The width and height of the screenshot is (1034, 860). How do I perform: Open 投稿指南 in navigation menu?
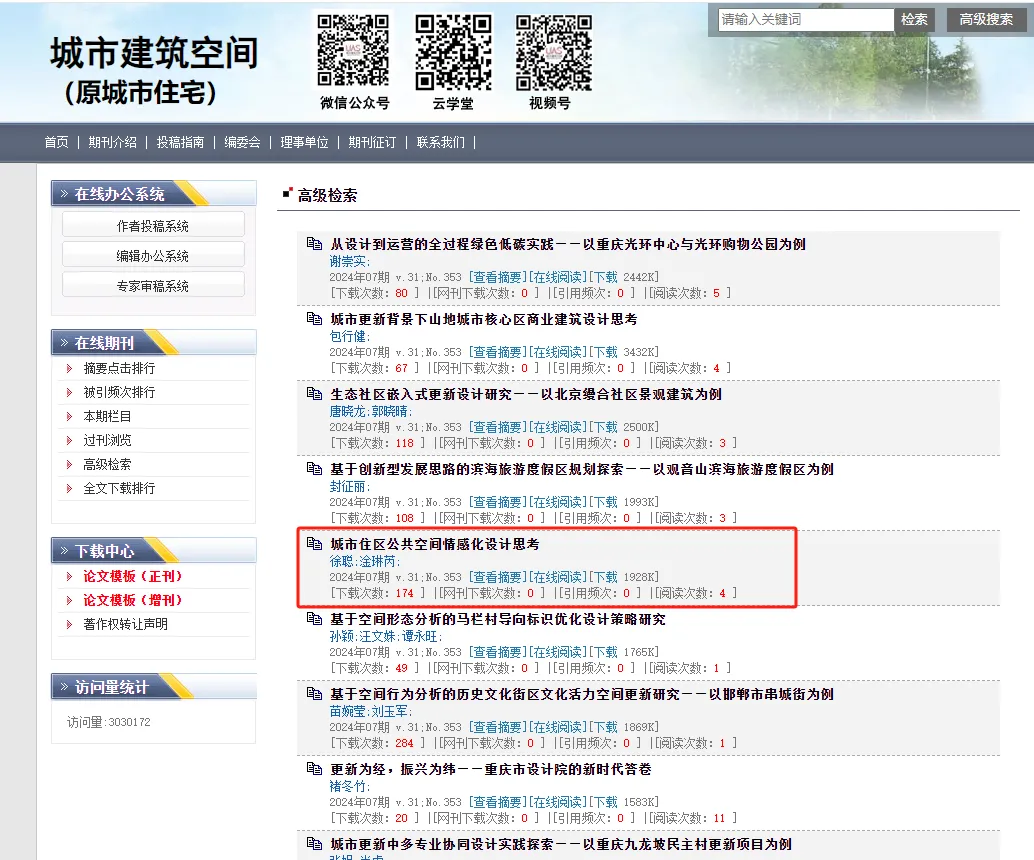[180, 142]
